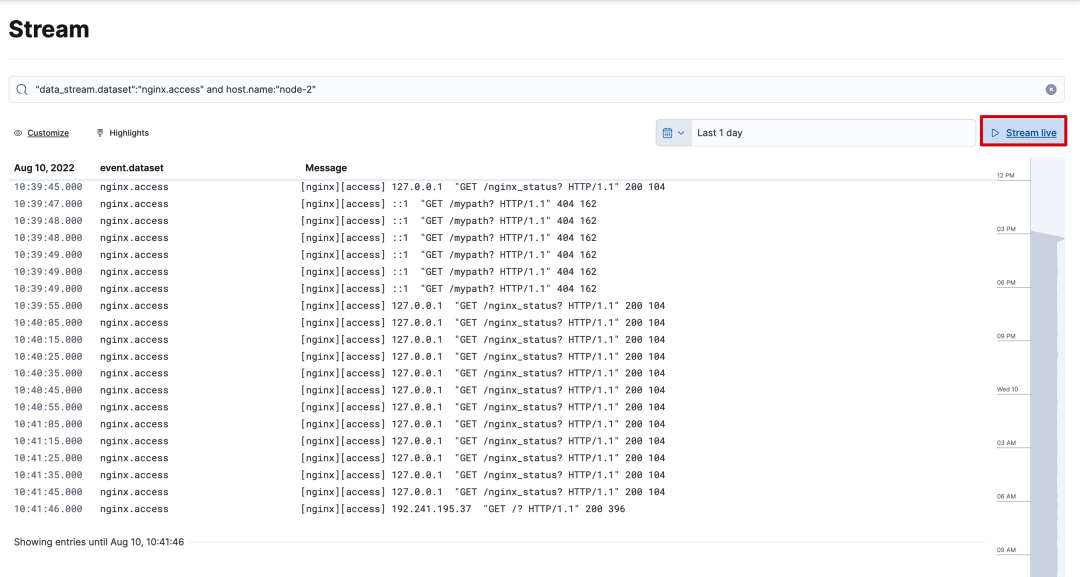This screenshot has height=577, width=1080.
Task: Jump to 03 AM on the minimap
Action: click(1006, 443)
